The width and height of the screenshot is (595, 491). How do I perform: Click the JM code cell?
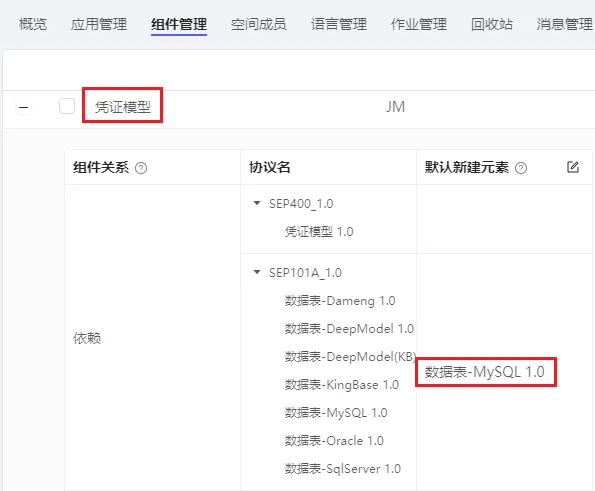point(395,107)
